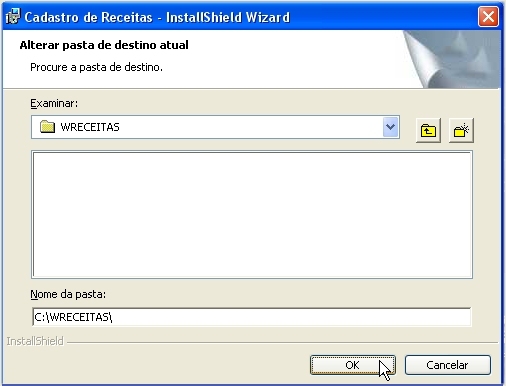Screen dimensions: 506x386
Task: Go up one folder level
Action: click(x=428, y=130)
